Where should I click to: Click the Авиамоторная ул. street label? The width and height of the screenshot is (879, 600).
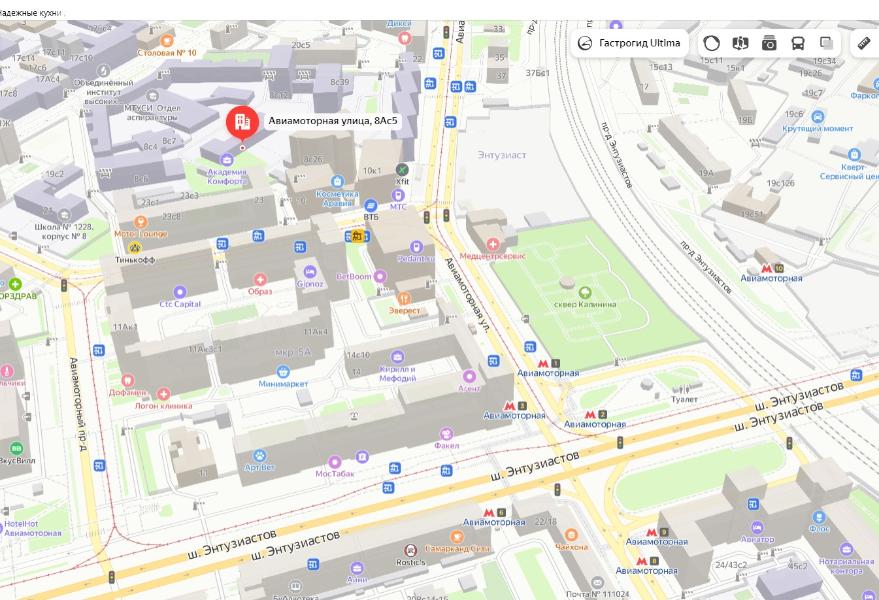468,295
